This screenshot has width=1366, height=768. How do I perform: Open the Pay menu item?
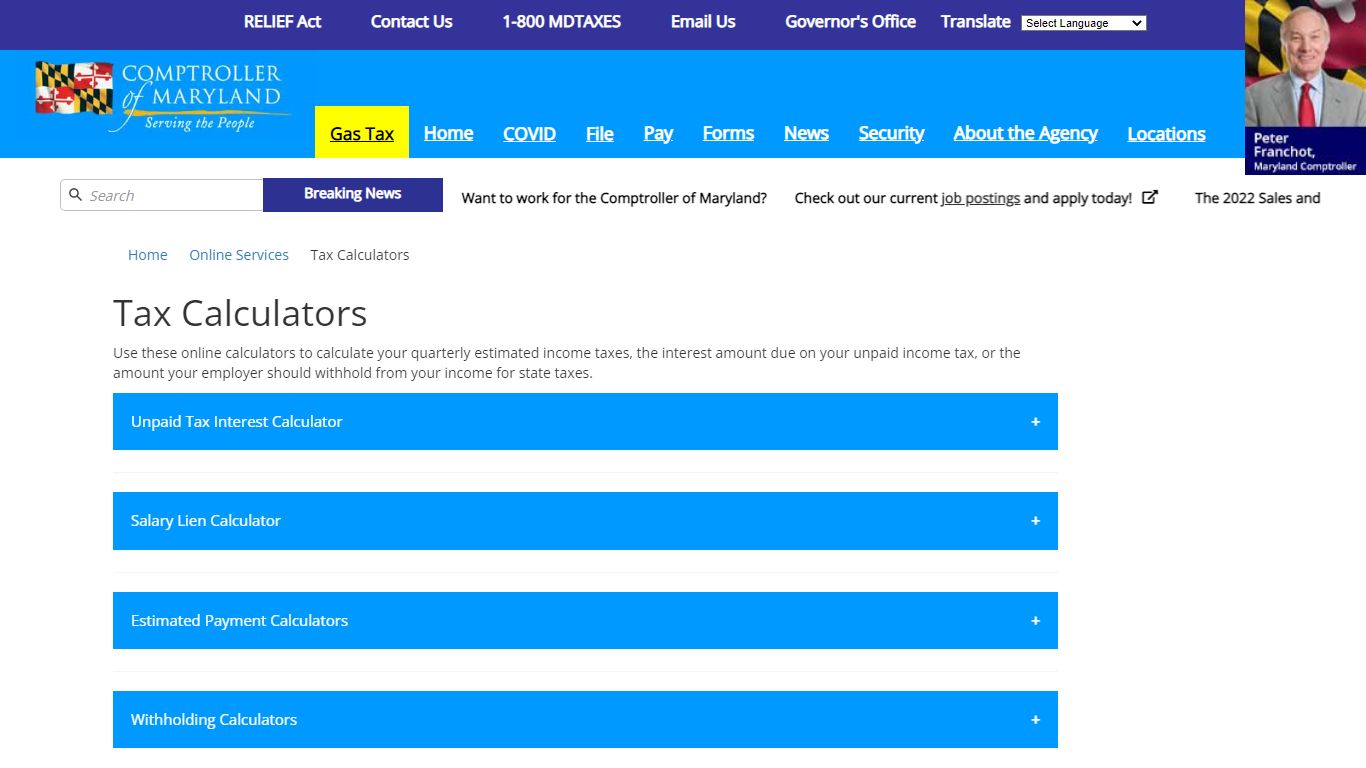click(x=658, y=133)
